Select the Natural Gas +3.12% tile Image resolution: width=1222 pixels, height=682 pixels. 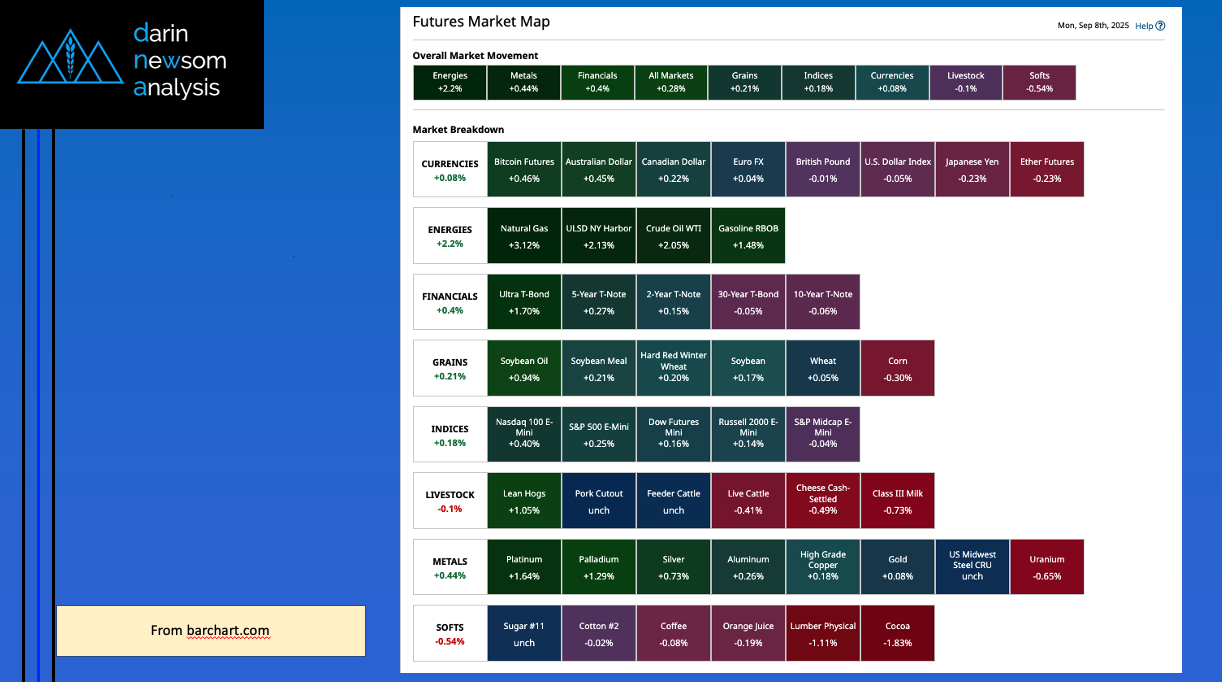(524, 236)
